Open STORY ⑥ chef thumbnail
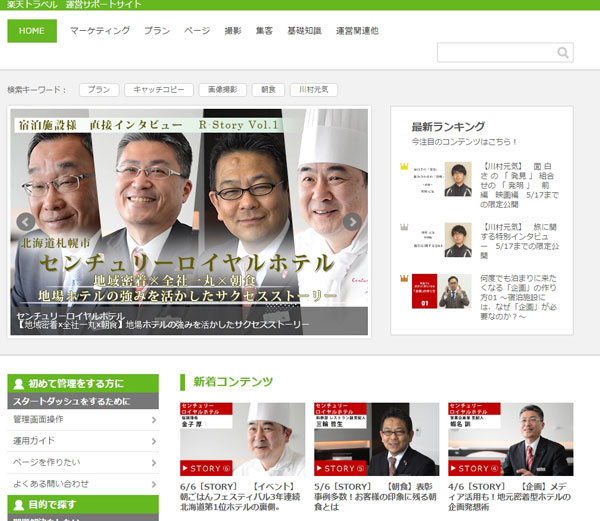This screenshot has height=521, width=600. pyautogui.click(x=243, y=439)
